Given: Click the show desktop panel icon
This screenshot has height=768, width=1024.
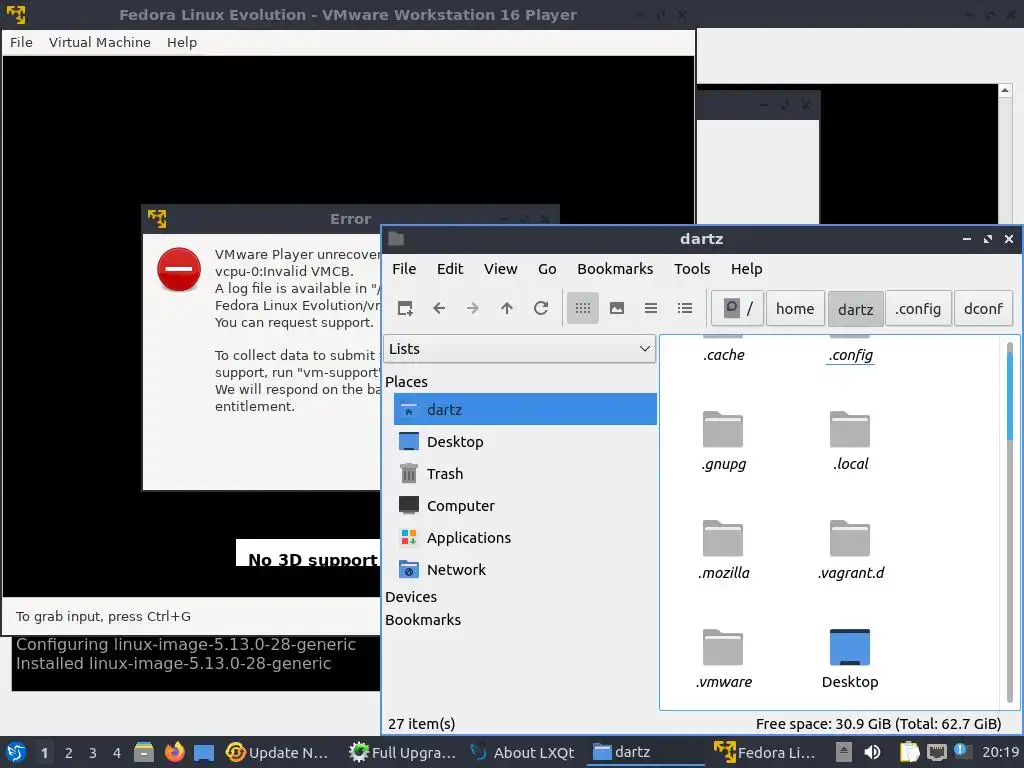Looking at the screenshot, I should (204, 752).
